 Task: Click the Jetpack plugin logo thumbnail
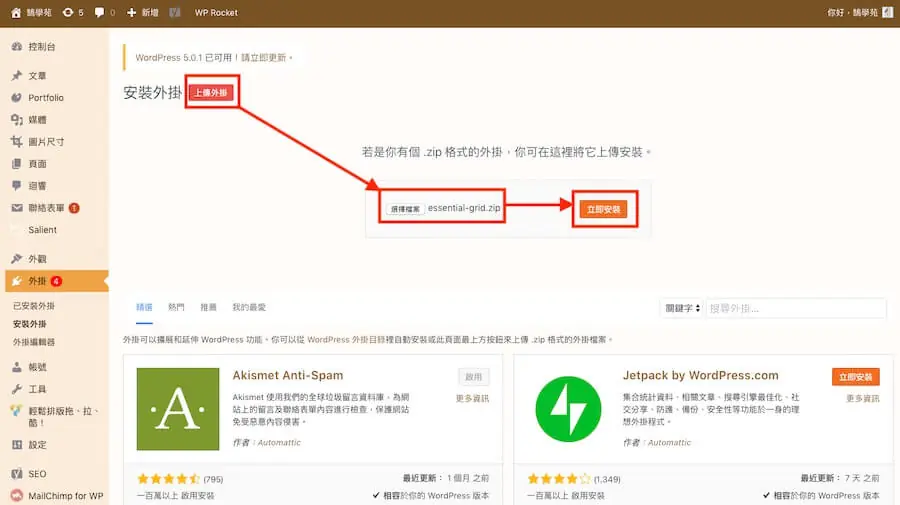pyautogui.click(x=568, y=409)
